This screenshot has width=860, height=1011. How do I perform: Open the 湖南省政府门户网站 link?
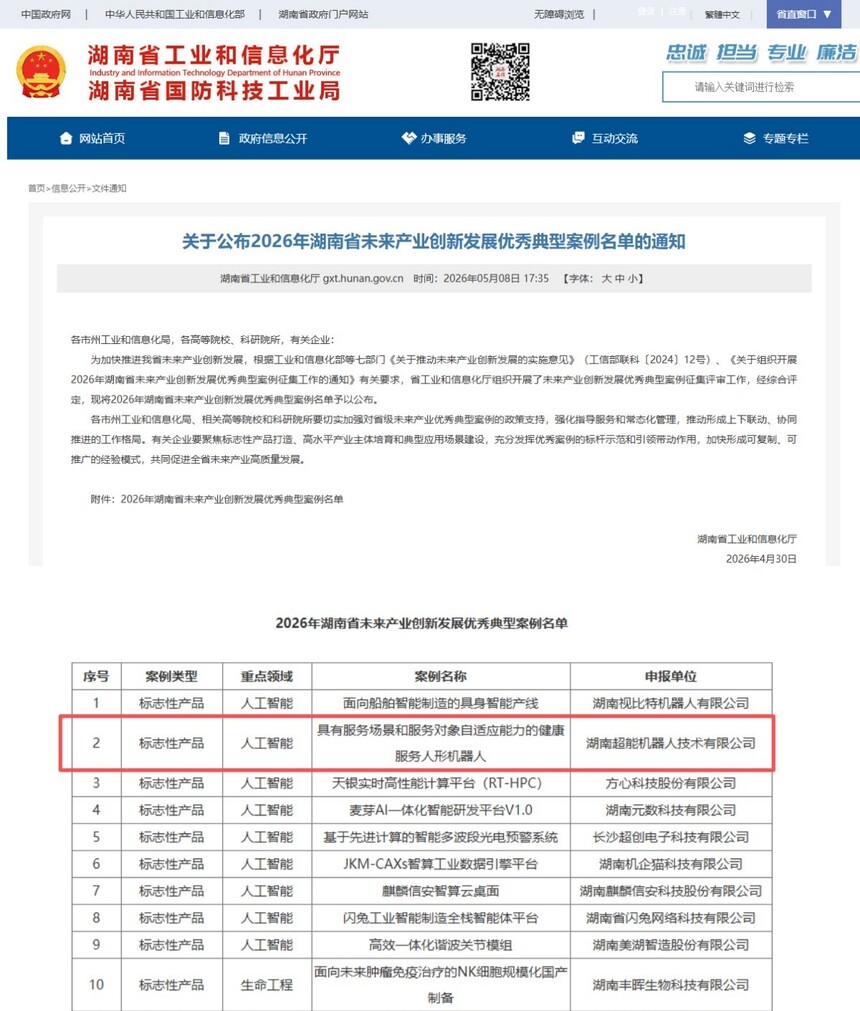click(x=323, y=14)
